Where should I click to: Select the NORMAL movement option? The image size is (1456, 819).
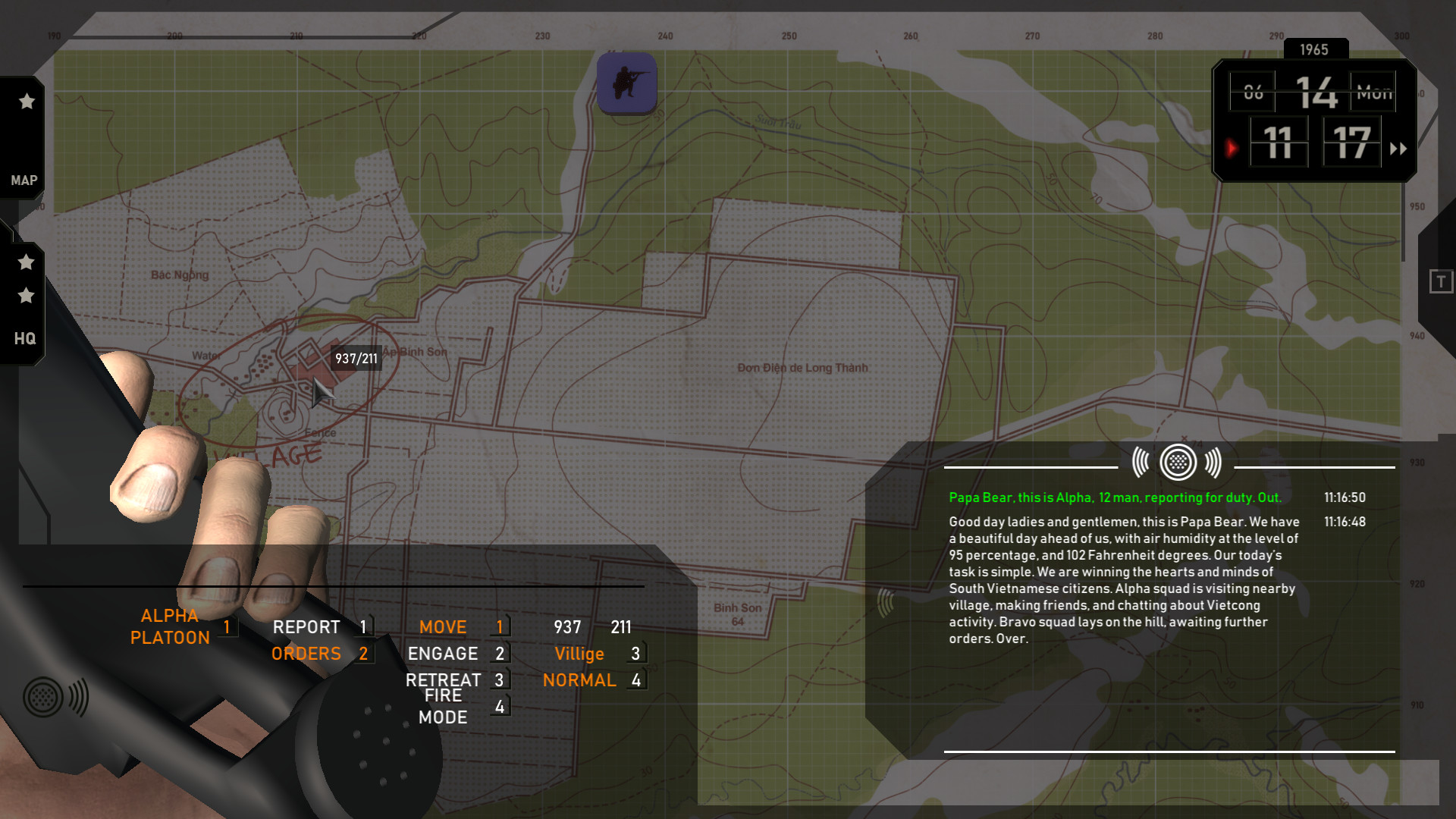[579, 680]
